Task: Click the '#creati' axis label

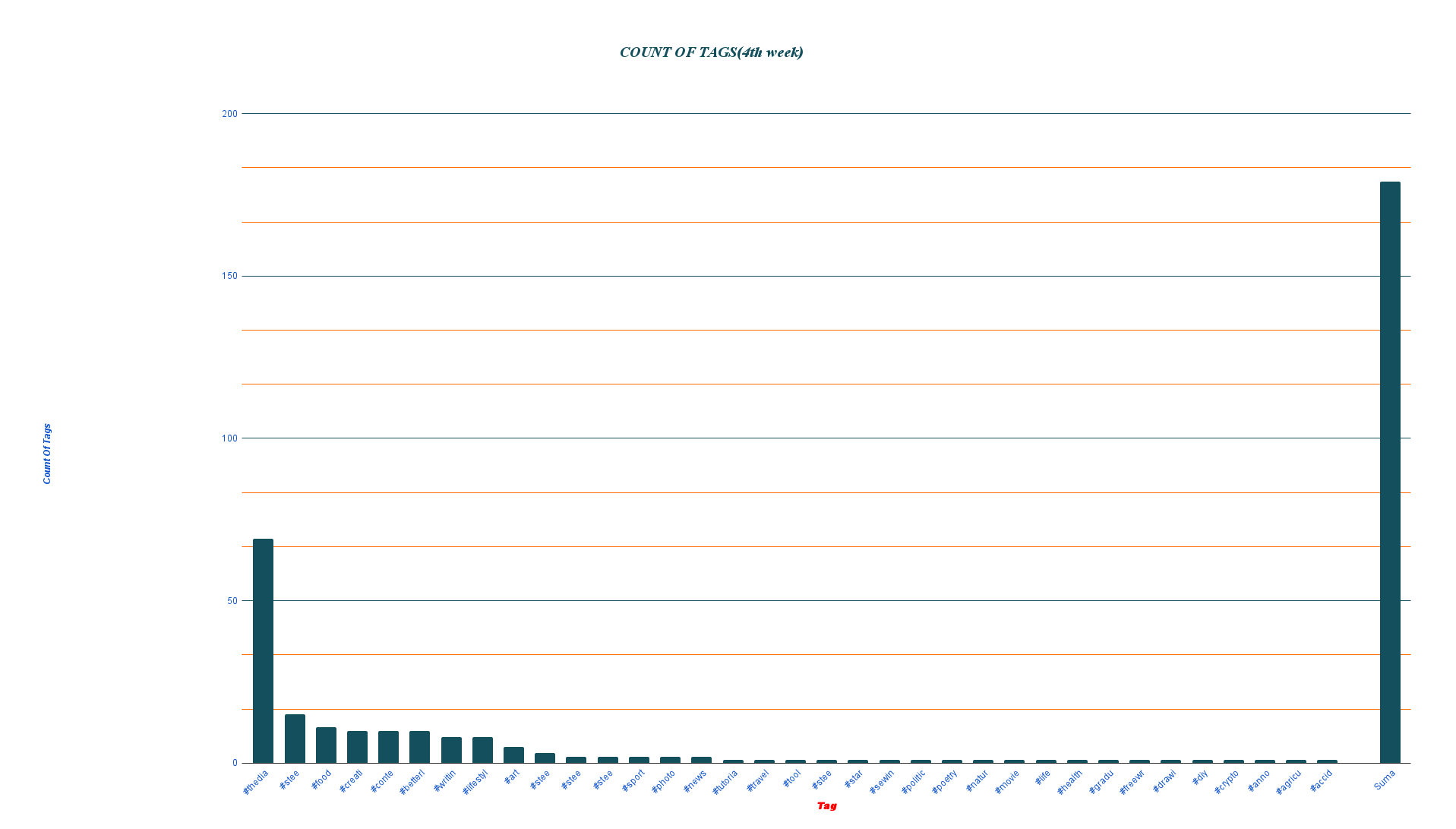Action: (x=351, y=782)
